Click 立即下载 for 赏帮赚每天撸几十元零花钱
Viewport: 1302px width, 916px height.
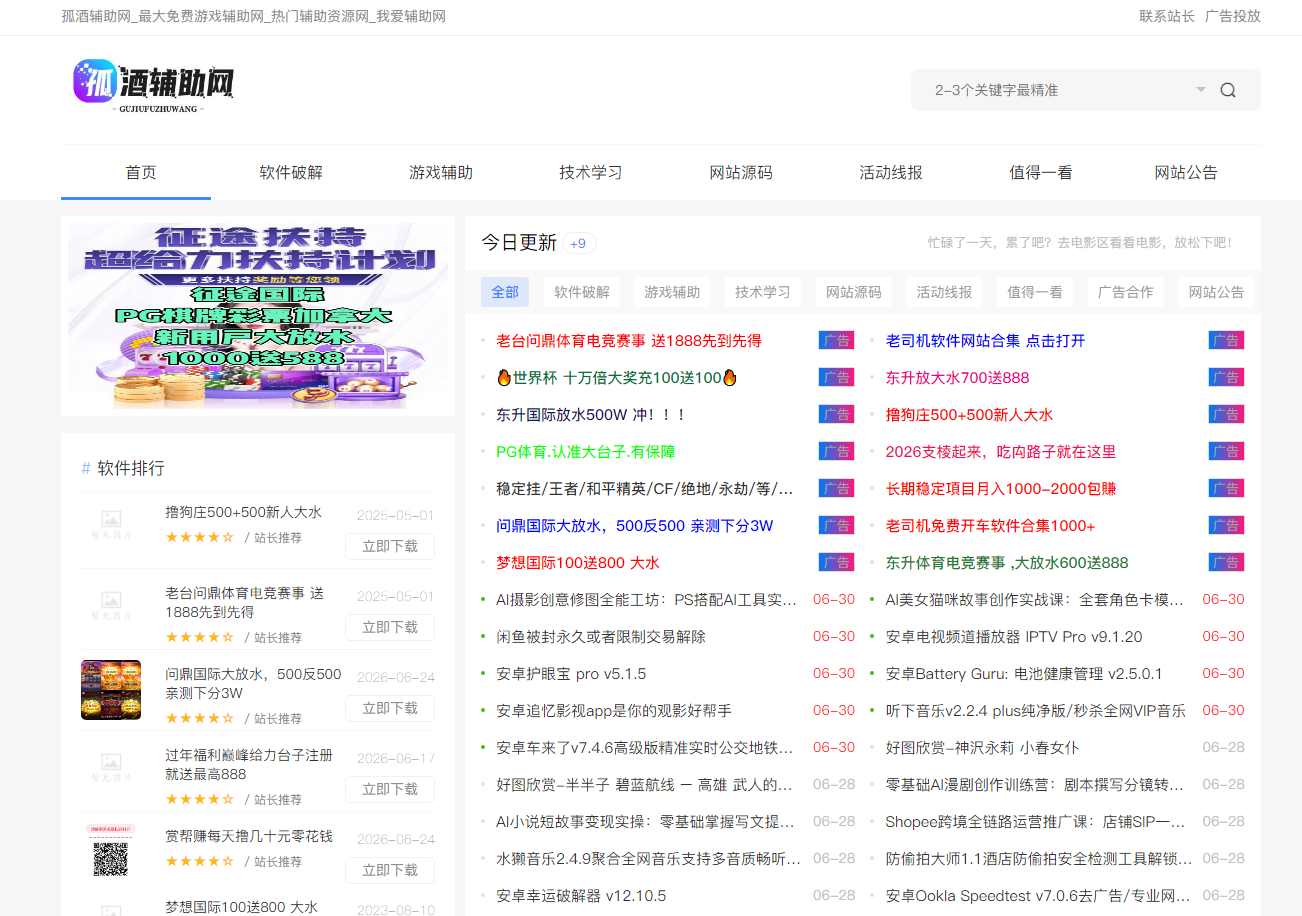(390, 870)
